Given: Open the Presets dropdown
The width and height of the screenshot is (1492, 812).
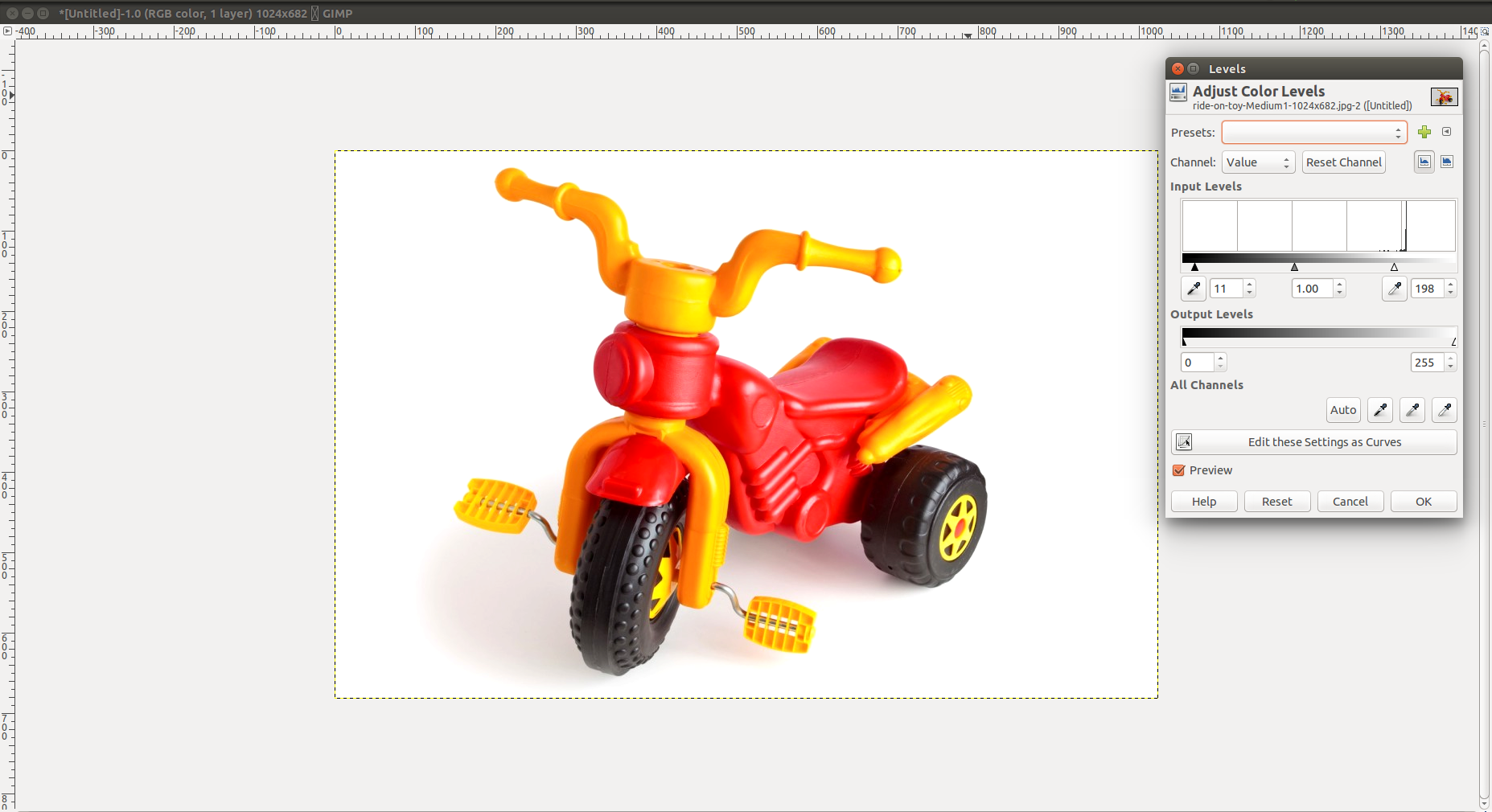Looking at the screenshot, I should 1313,133.
